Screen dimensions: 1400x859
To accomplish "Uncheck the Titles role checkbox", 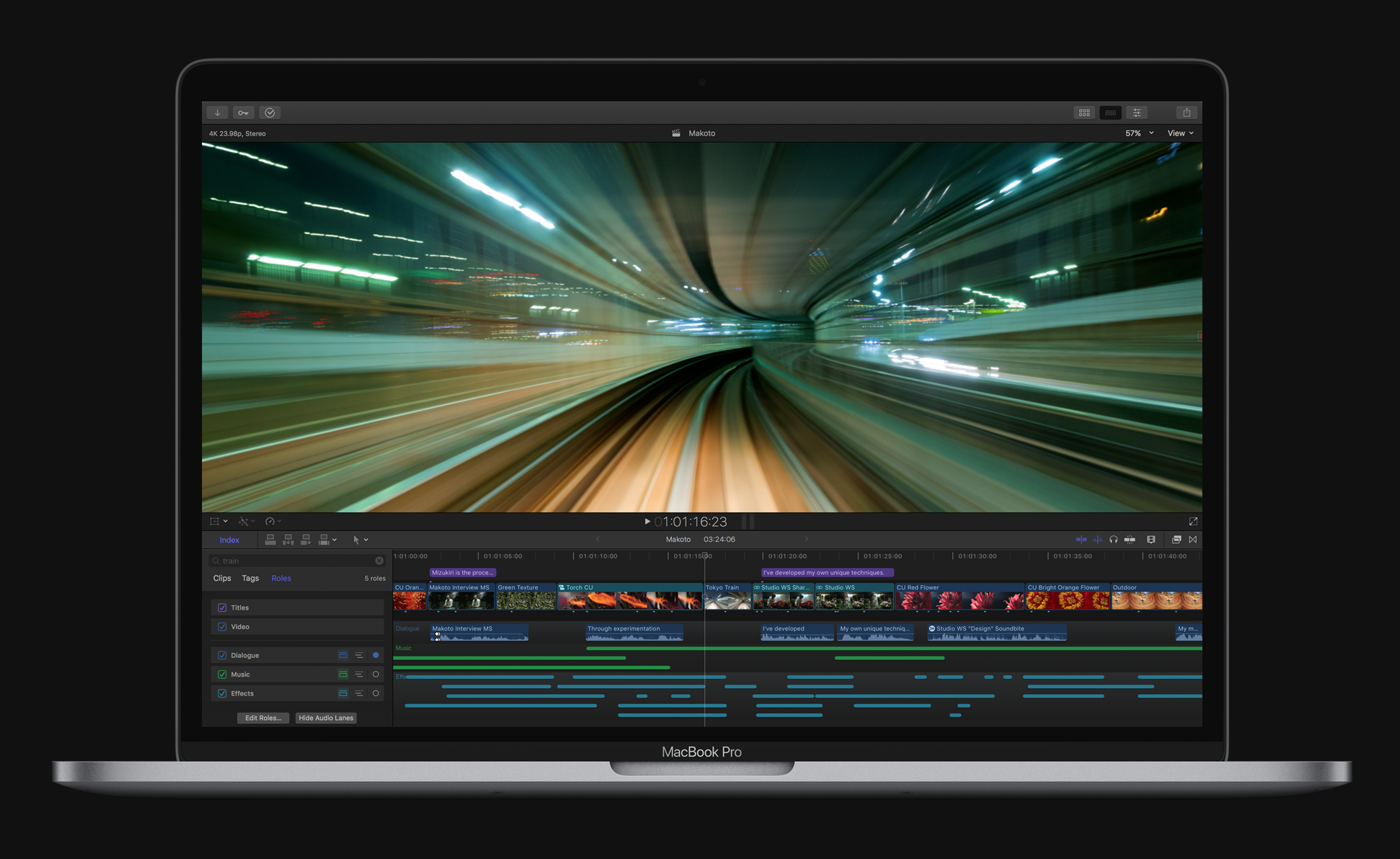I will pos(222,607).
